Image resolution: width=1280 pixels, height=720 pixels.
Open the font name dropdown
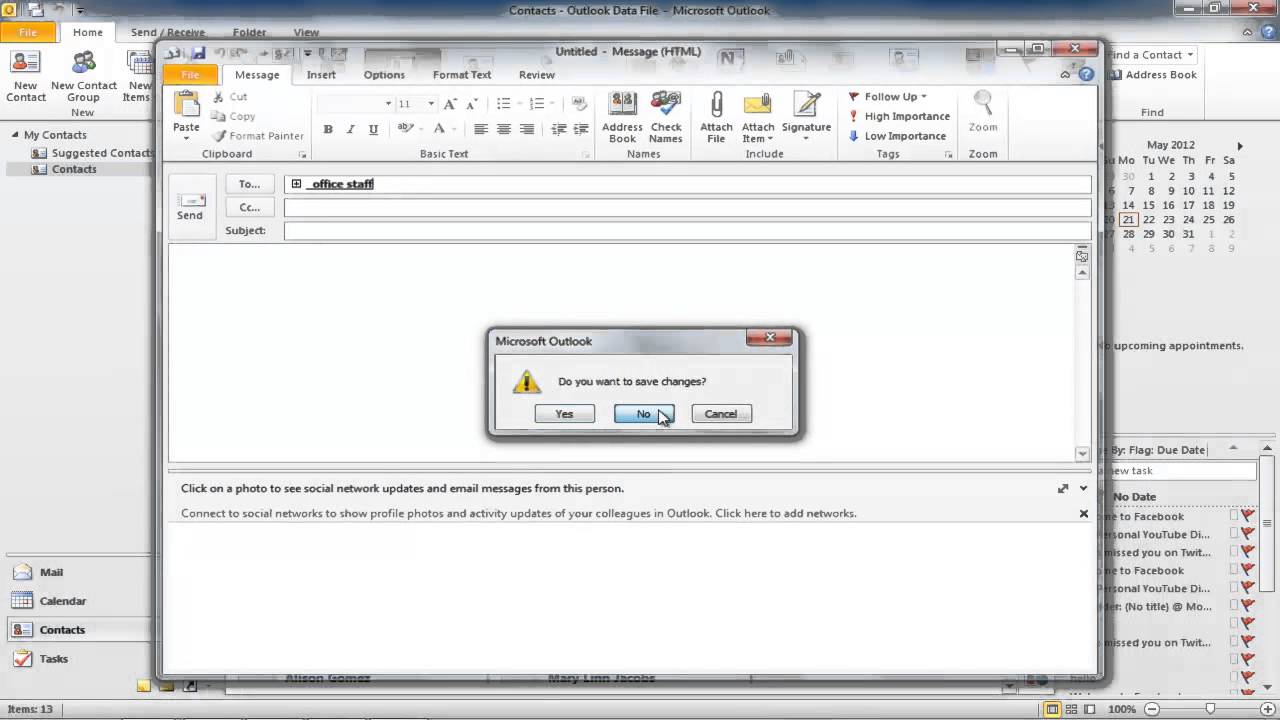pyautogui.click(x=388, y=104)
